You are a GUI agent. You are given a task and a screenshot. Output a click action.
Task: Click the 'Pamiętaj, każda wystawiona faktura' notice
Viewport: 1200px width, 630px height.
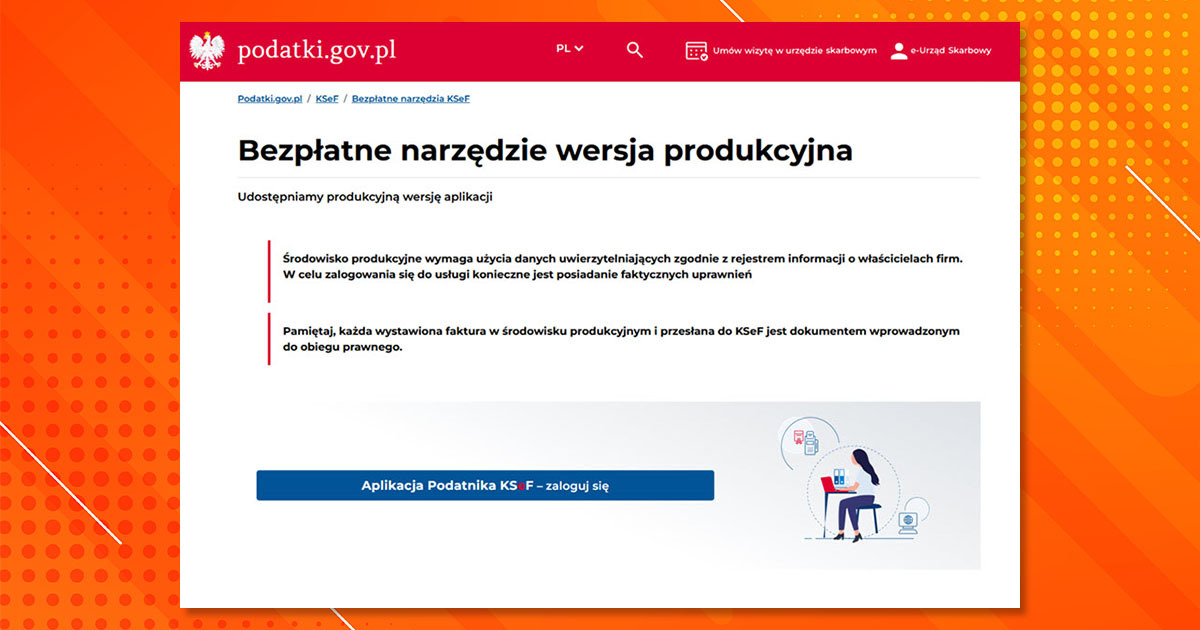(x=622, y=339)
